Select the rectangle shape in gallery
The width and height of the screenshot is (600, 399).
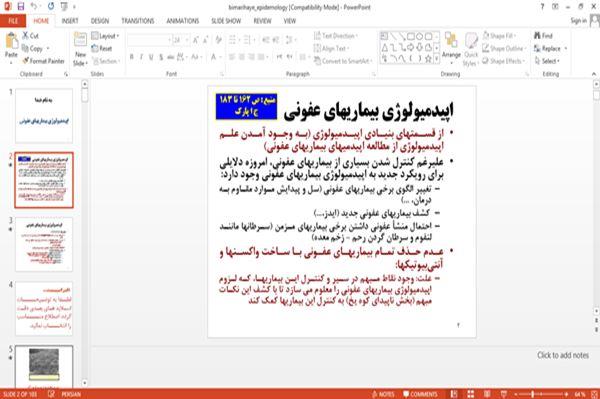pyautogui.click(x=411, y=37)
